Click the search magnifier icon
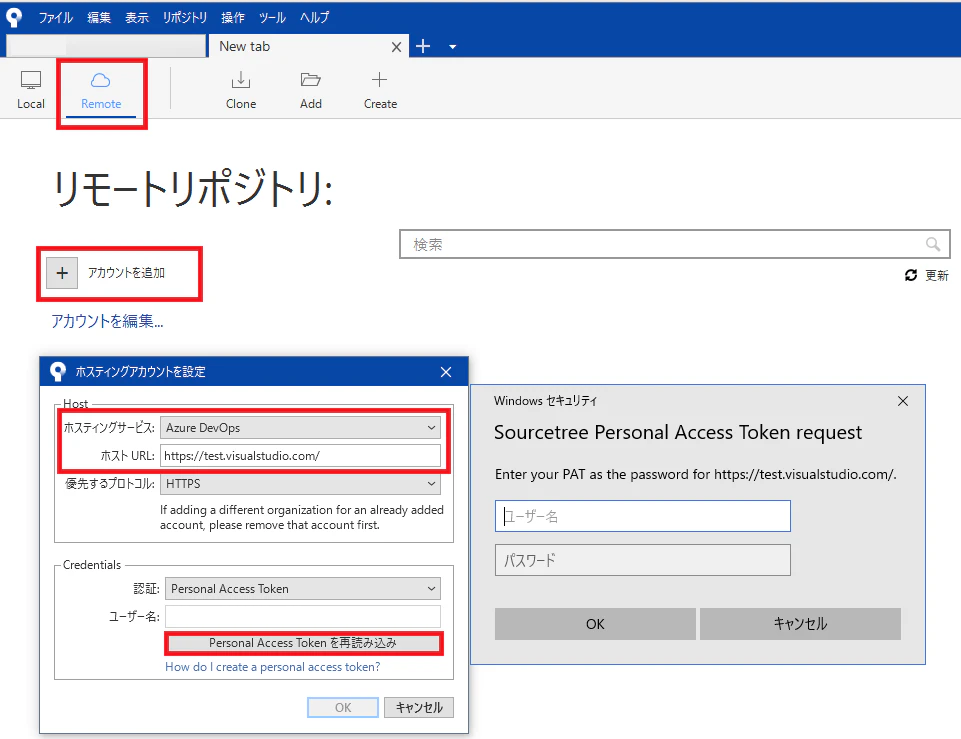Screen dimensions: 961x739 click(x=933, y=244)
